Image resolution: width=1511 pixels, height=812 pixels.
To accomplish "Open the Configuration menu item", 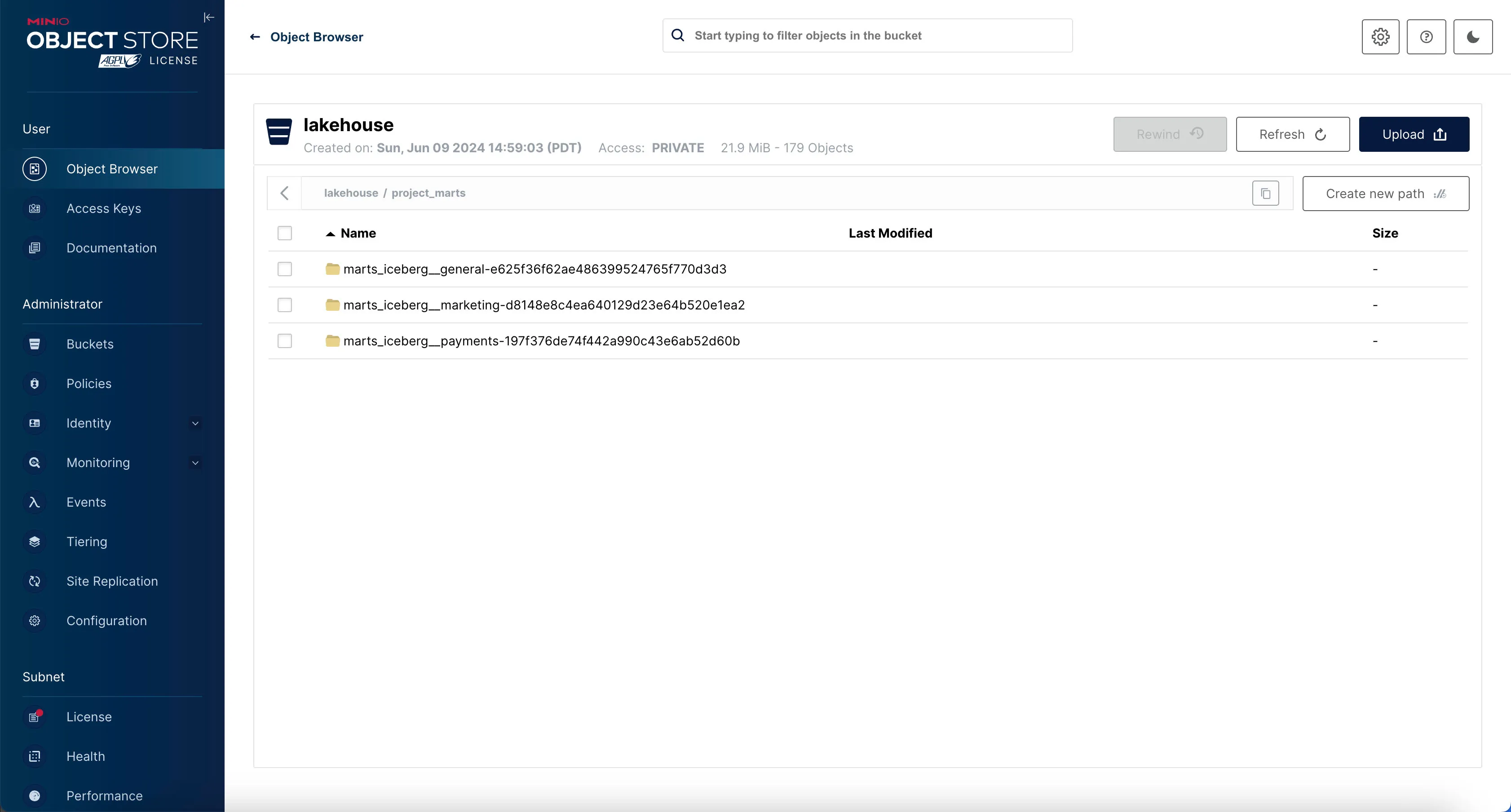I will point(106,620).
